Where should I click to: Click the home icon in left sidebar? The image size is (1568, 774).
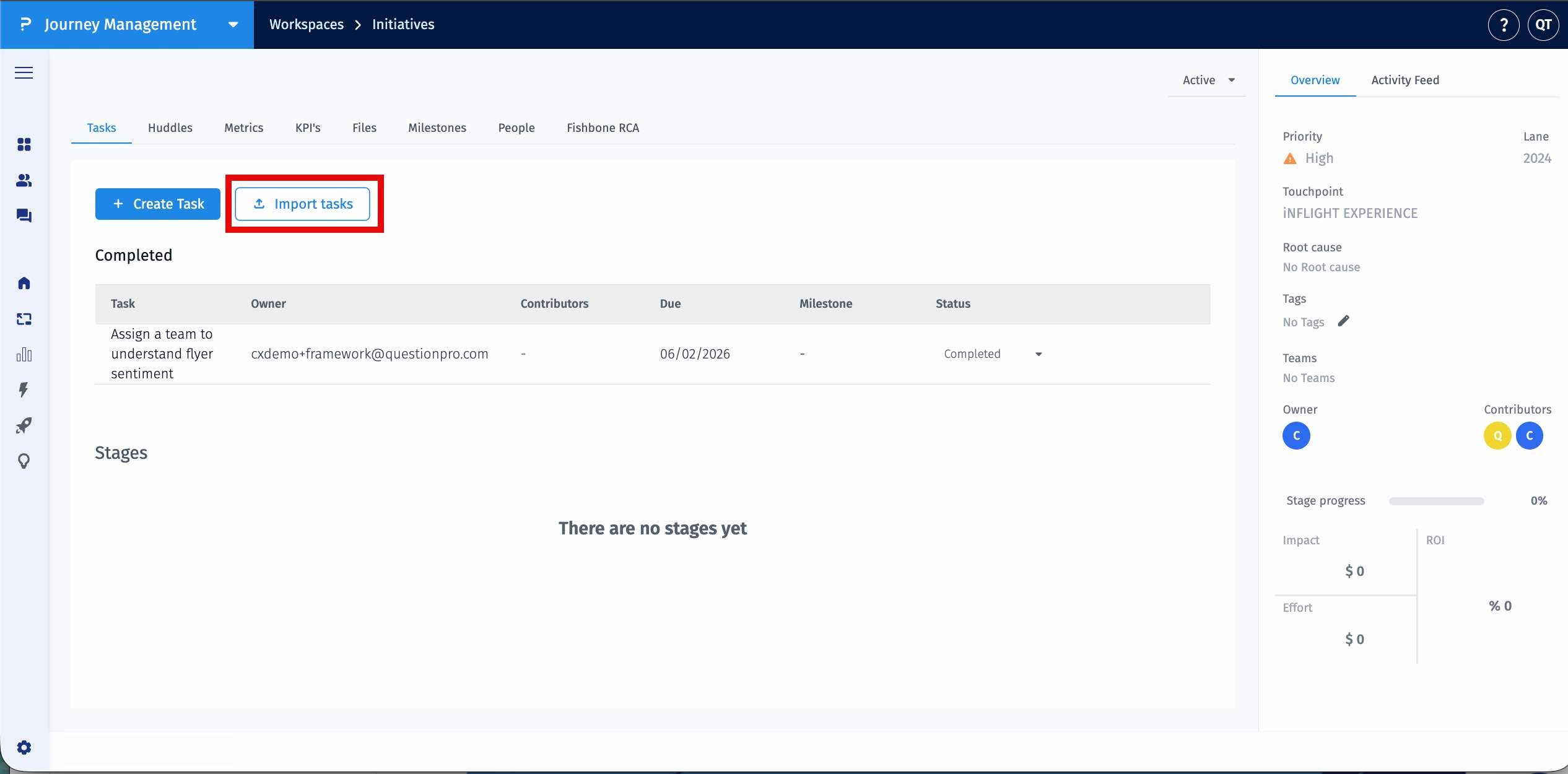pyautogui.click(x=24, y=283)
